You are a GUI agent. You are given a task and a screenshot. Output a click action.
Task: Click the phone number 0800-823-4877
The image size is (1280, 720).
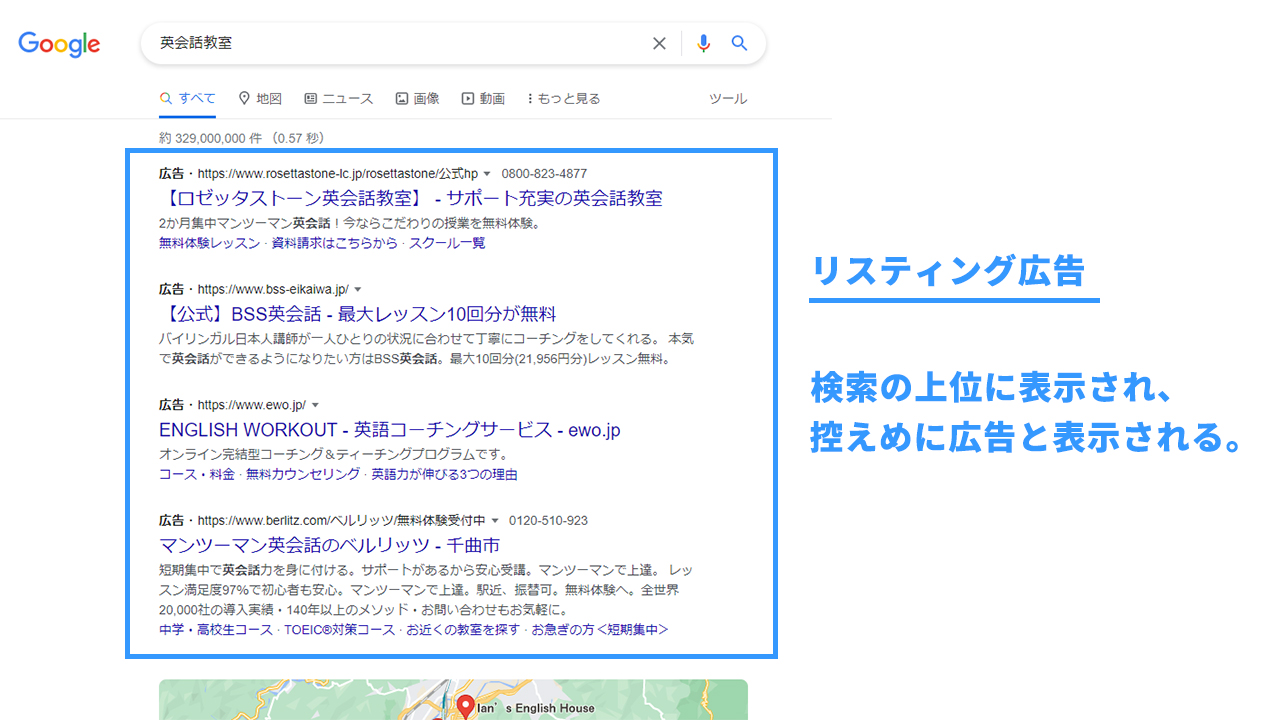click(x=544, y=174)
